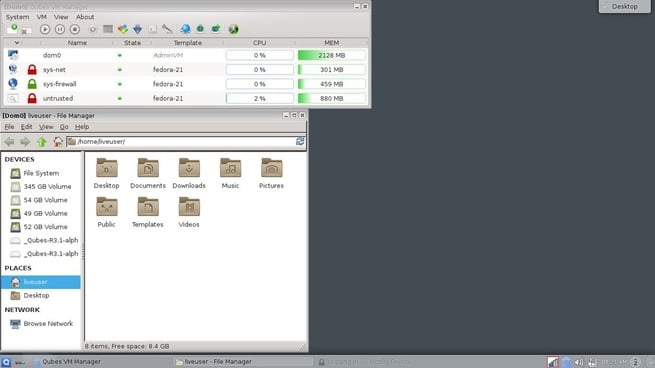The image size is (655, 368).
Task: Sort VMs by State column
Action: coord(132,43)
